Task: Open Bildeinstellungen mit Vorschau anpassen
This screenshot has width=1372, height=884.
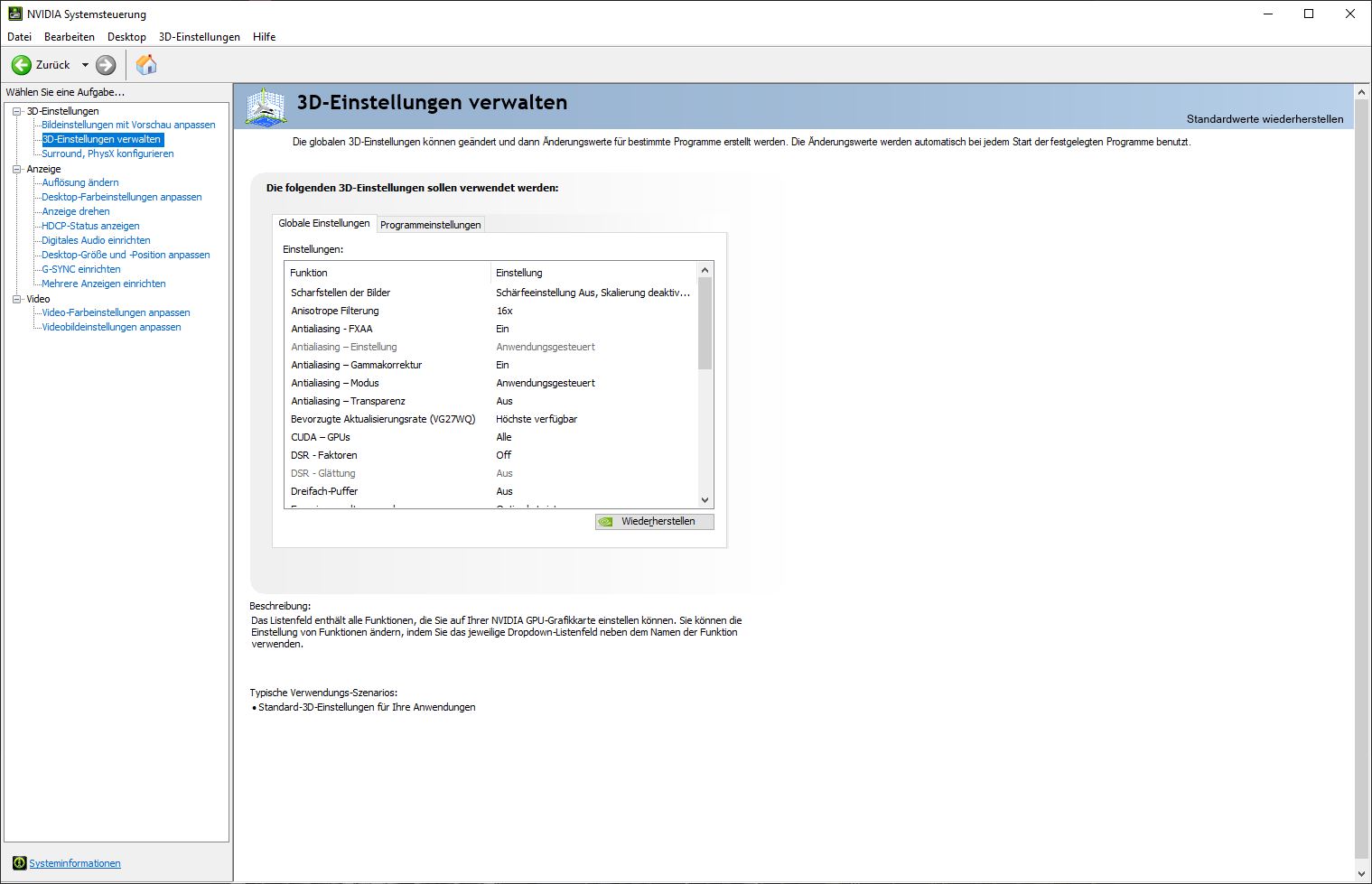Action: [x=128, y=125]
